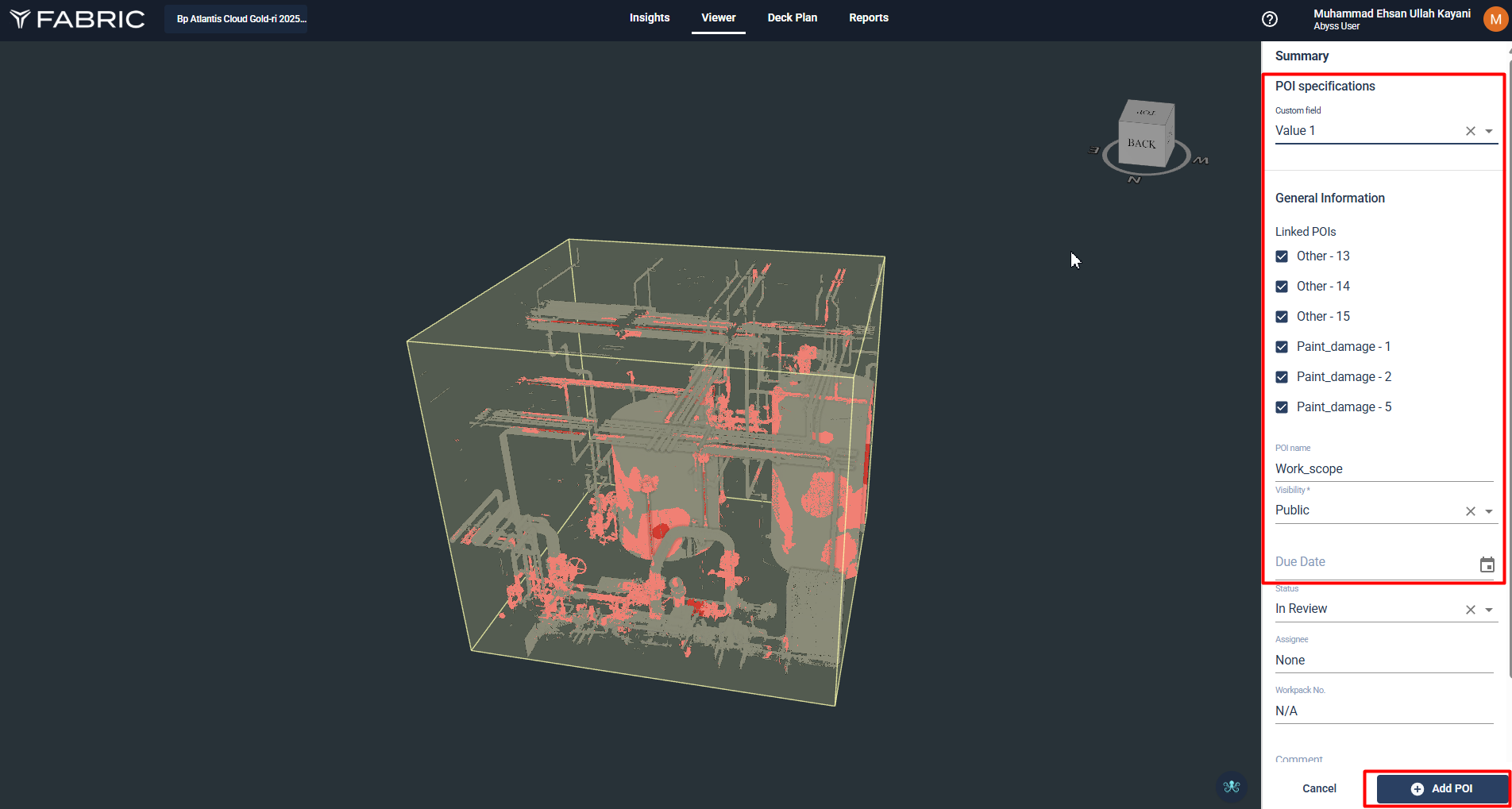Expand the Visibility dropdown arrow

(x=1489, y=511)
